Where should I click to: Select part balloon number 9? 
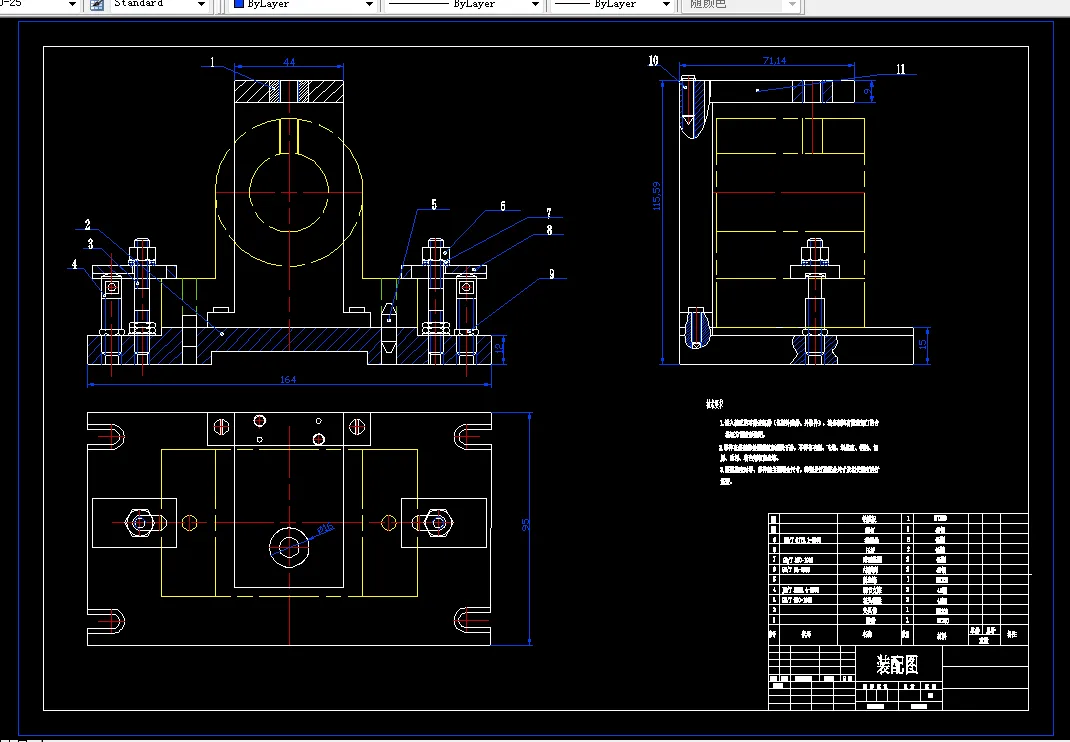(x=552, y=274)
